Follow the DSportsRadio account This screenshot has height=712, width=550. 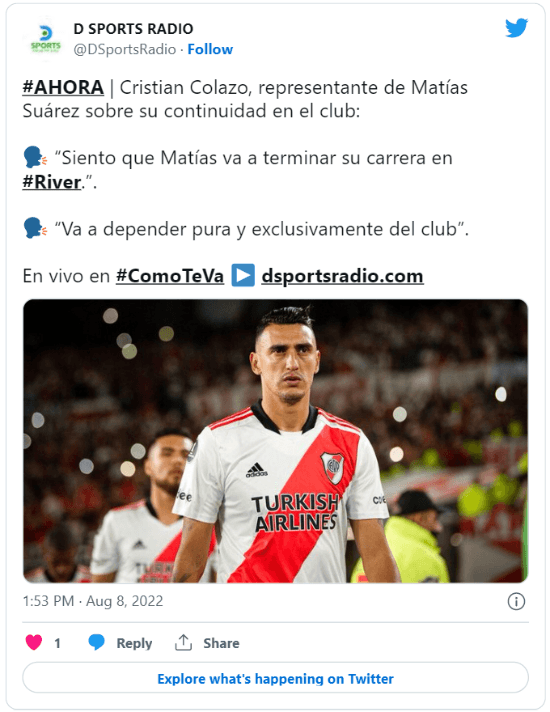pyautogui.click(x=210, y=49)
